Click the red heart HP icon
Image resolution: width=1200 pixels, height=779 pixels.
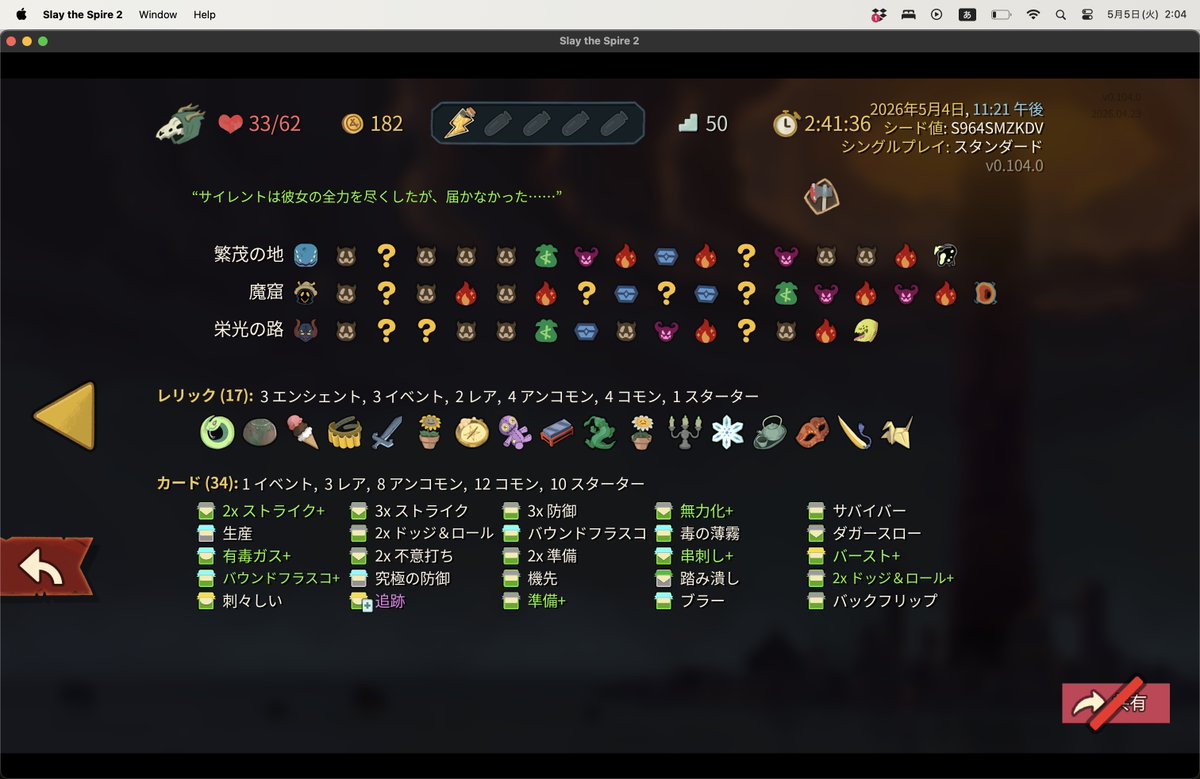tap(230, 124)
